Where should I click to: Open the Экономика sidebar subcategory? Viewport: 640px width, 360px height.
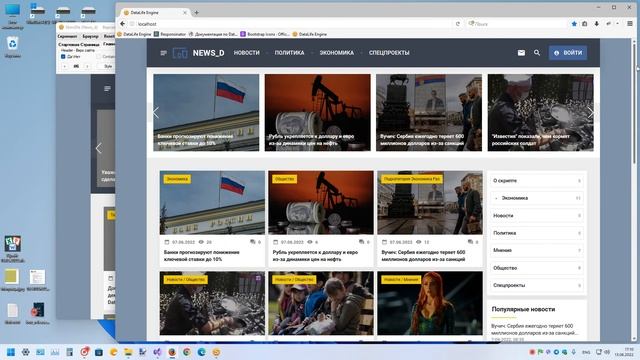coord(537,198)
